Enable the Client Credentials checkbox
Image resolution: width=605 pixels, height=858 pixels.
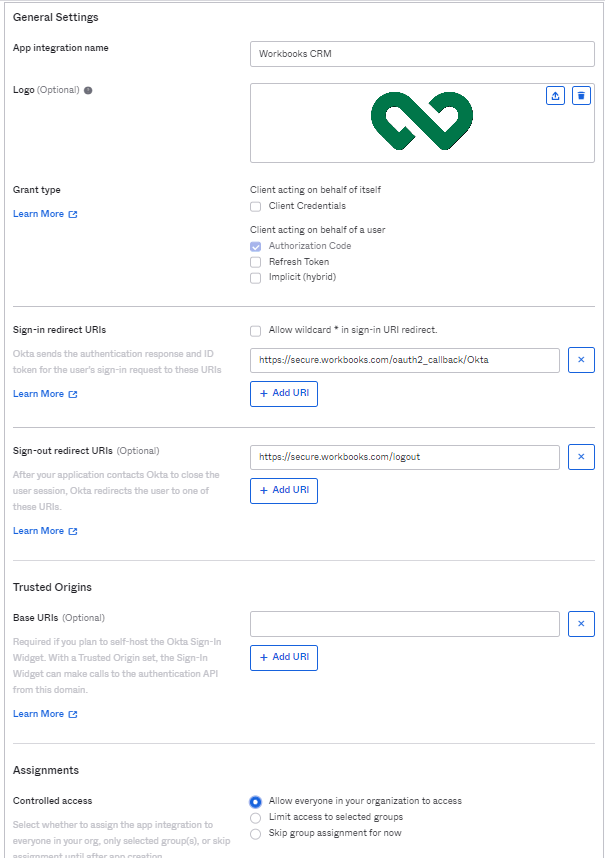(x=256, y=206)
